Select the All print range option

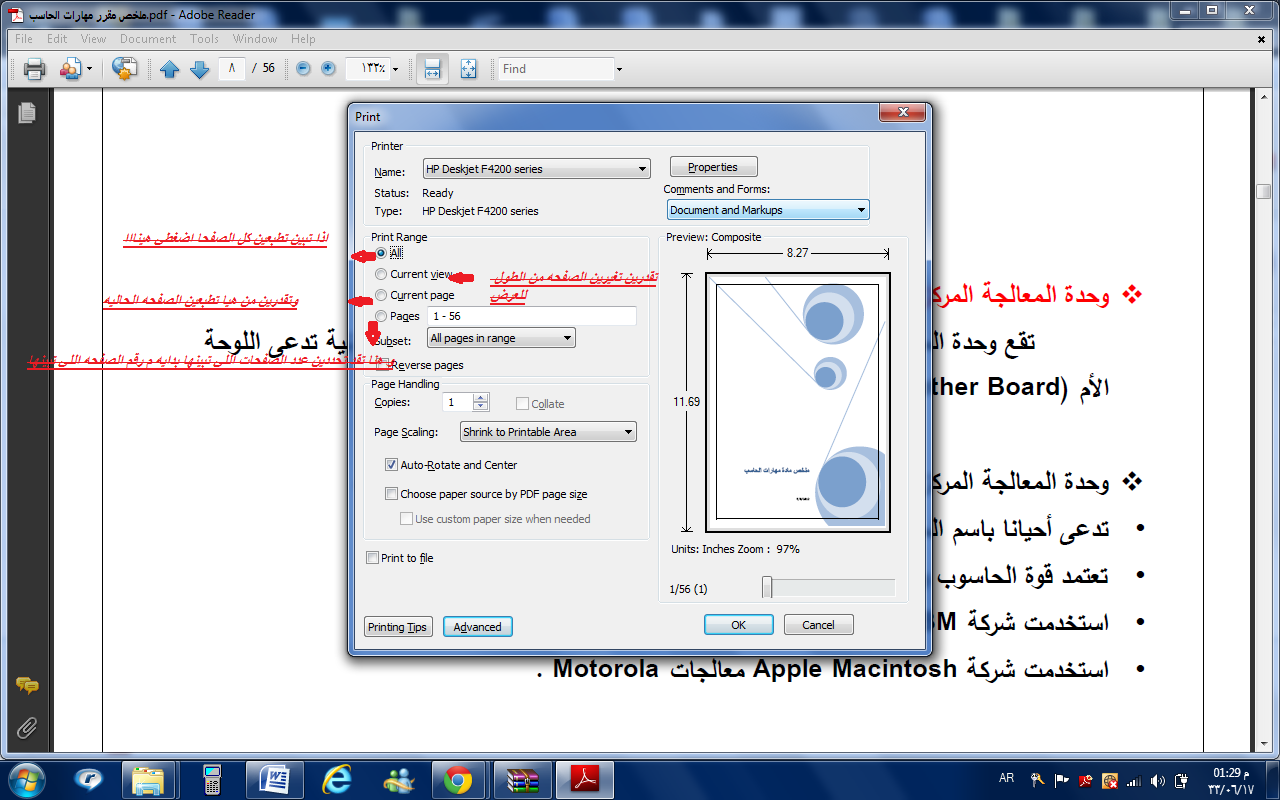point(381,253)
